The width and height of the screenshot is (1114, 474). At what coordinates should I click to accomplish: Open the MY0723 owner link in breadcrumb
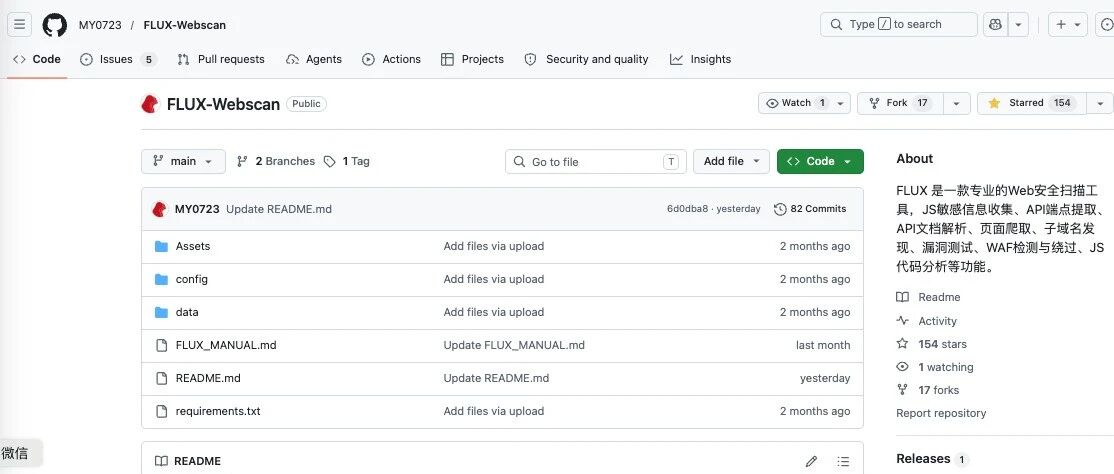[x=100, y=25]
